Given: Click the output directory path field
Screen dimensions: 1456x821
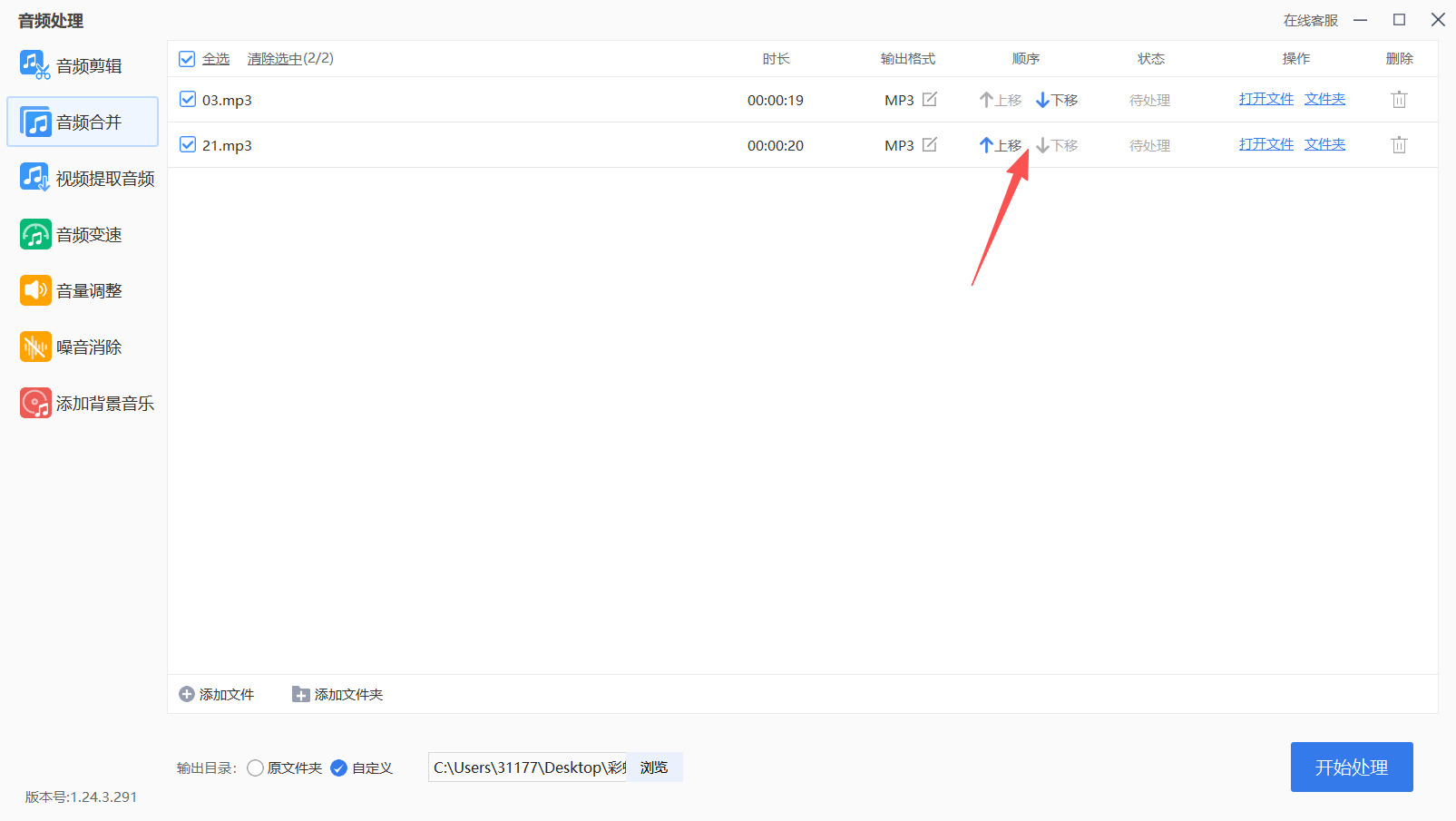Looking at the screenshot, I should click(x=528, y=767).
